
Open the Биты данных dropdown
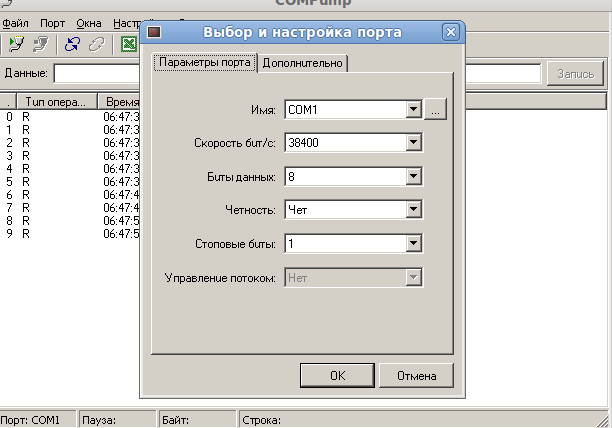click(413, 176)
